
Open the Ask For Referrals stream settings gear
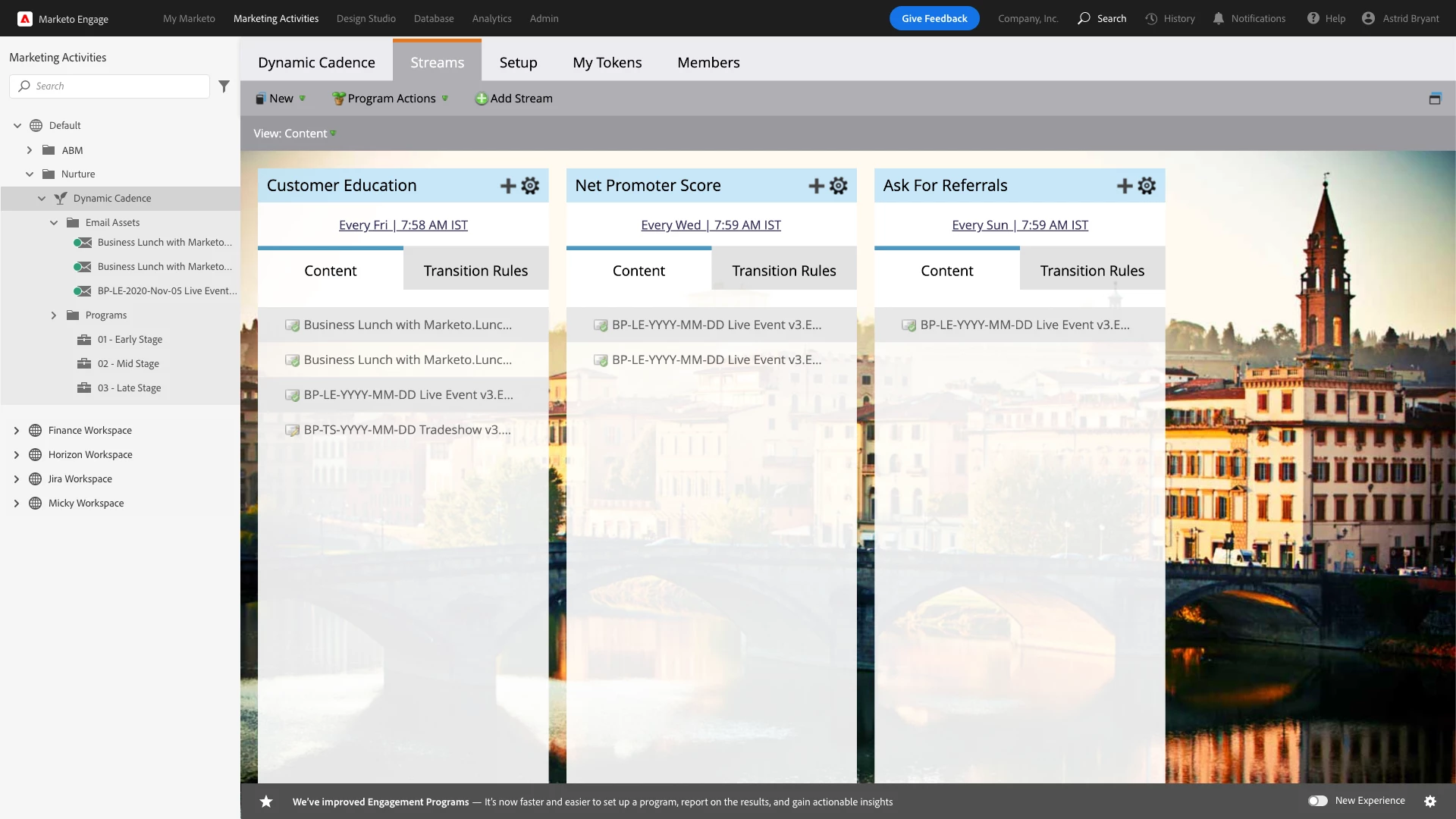1147,186
